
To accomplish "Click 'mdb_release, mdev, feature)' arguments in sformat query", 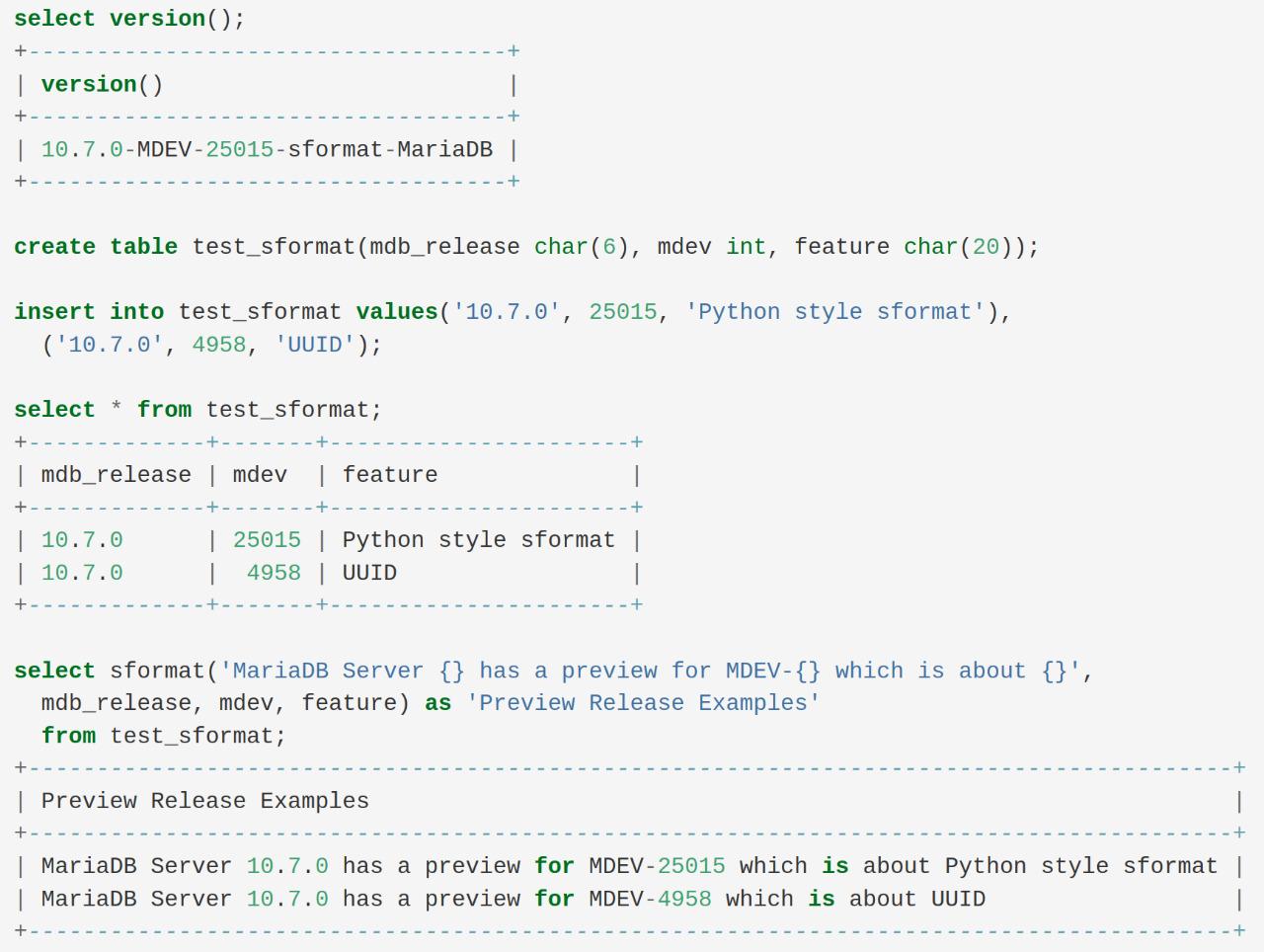I will (x=225, y=703).
